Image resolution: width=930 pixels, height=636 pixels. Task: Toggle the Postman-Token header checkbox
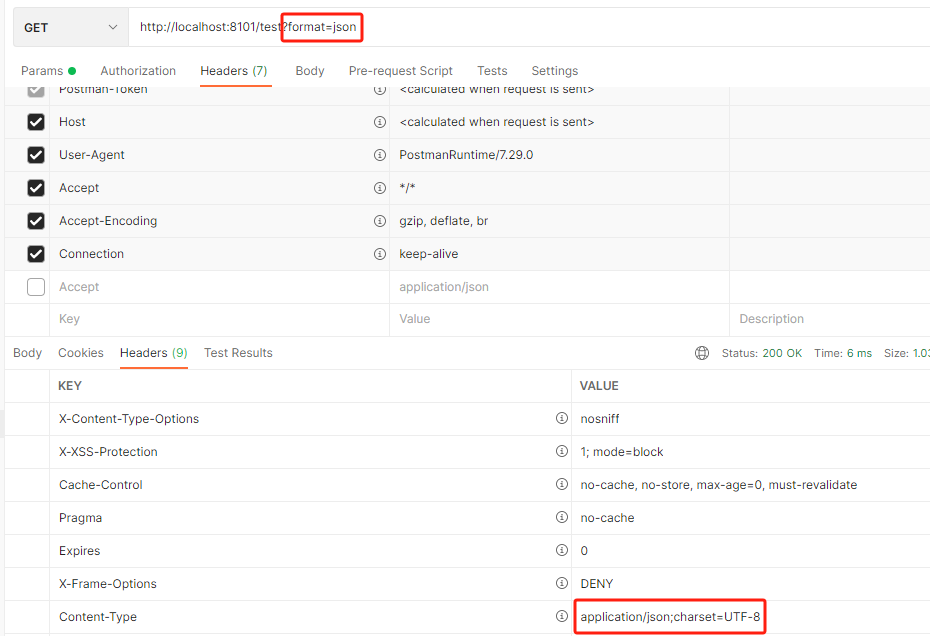click(x=36, y=91)
